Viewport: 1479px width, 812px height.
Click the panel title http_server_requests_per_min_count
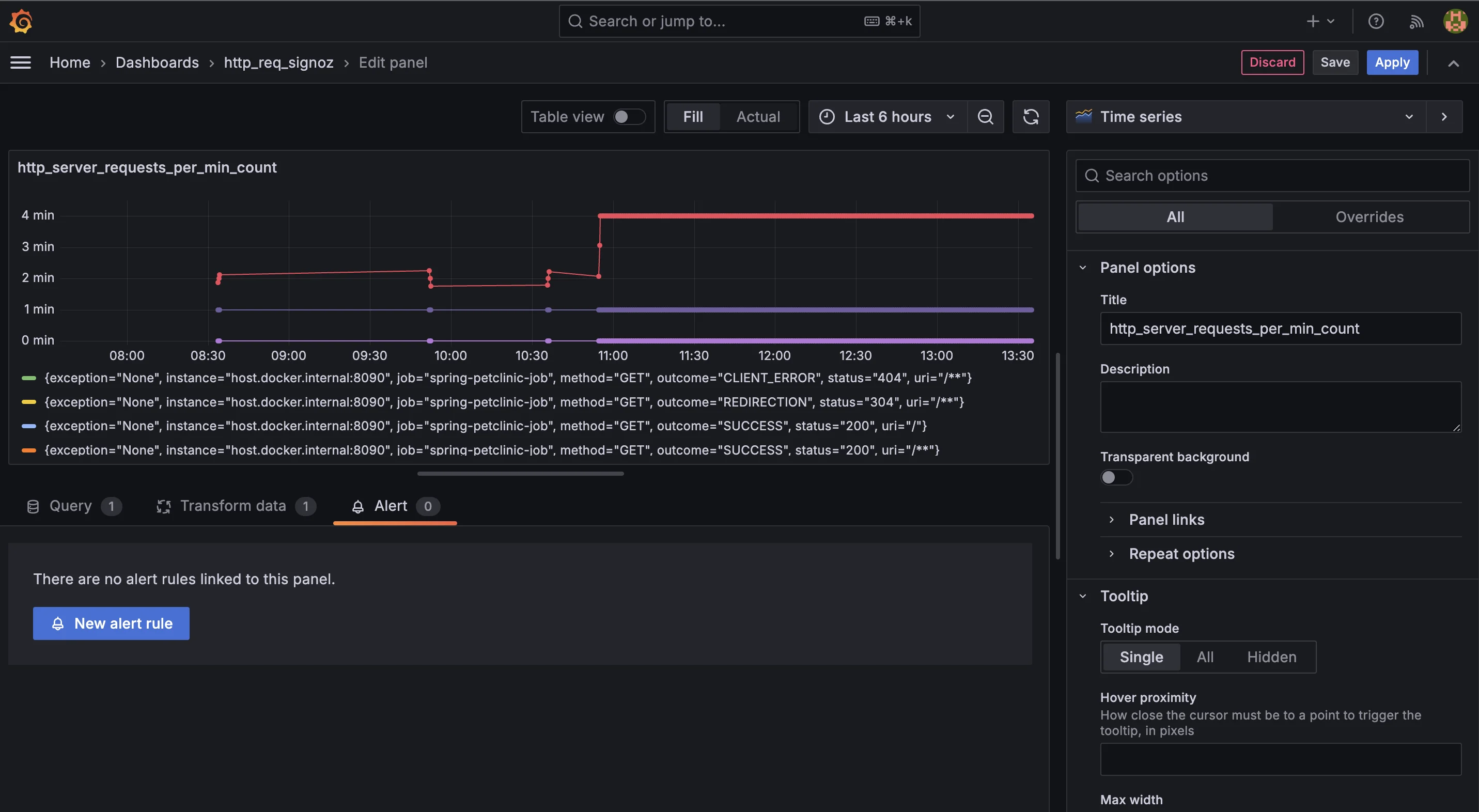coord(147,168)
